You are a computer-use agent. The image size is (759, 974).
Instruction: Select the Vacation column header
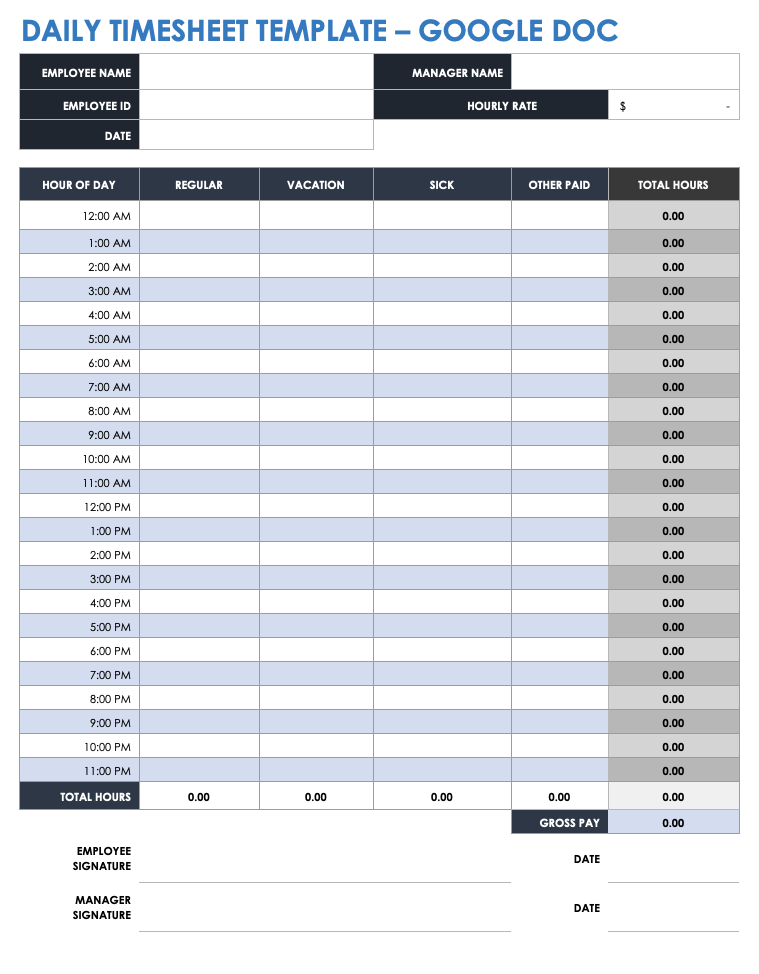pyautogui.click(x=316, y=185)
